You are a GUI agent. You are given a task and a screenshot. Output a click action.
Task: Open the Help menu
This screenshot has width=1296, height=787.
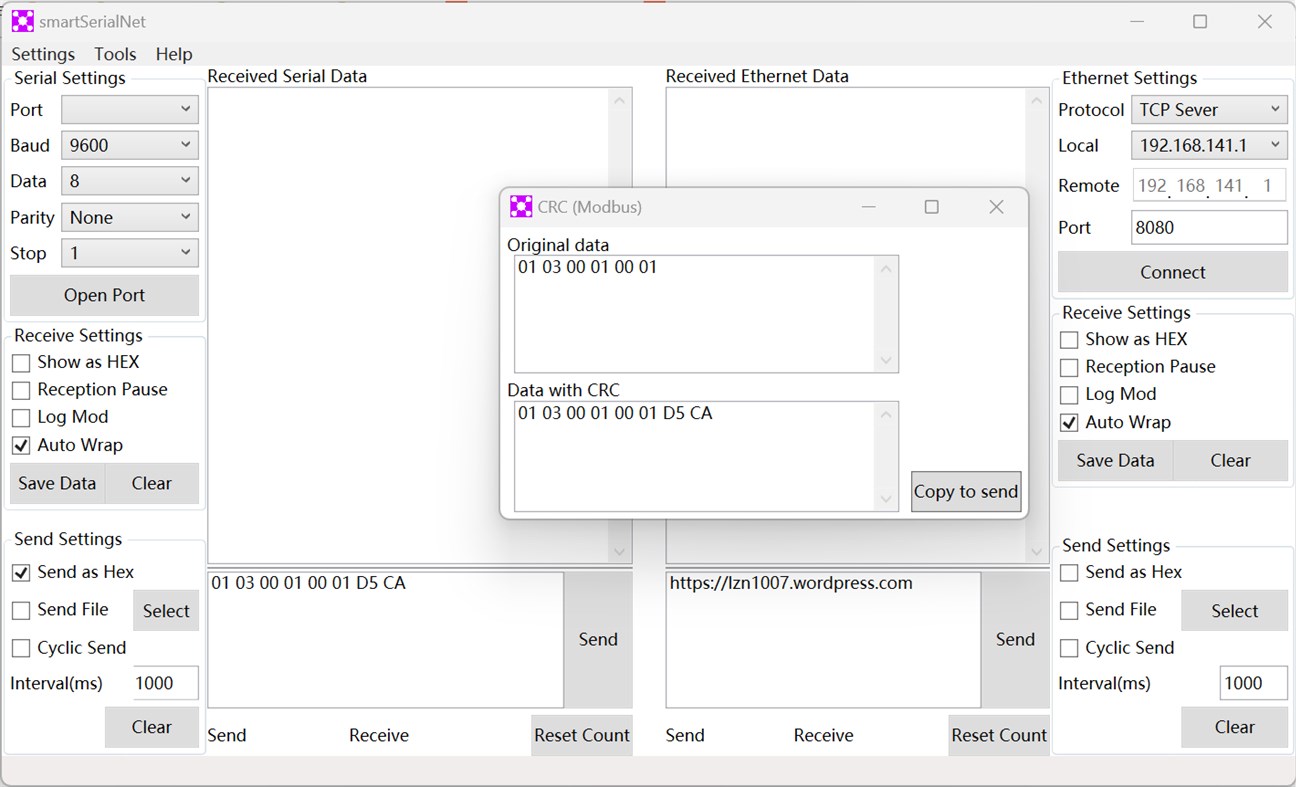tap(174, 54)
